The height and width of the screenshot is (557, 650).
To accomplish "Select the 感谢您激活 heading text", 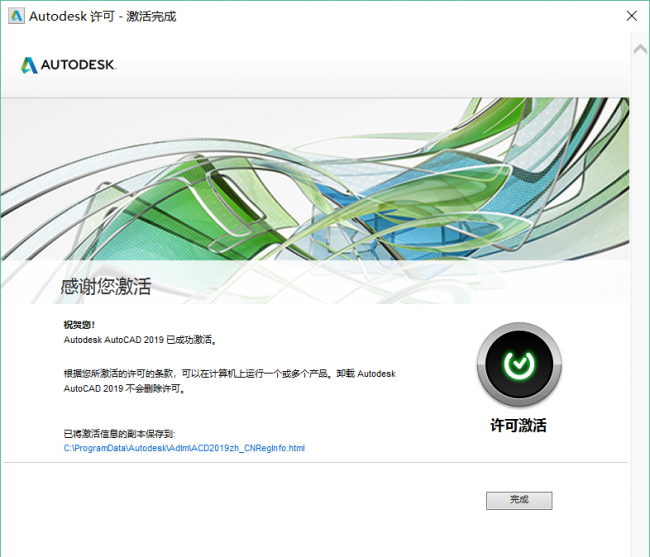I will [106, 286].
